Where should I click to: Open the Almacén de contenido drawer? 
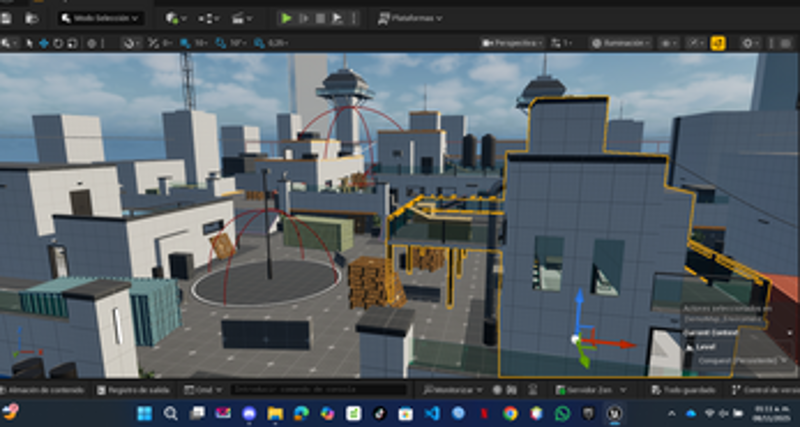43,390
